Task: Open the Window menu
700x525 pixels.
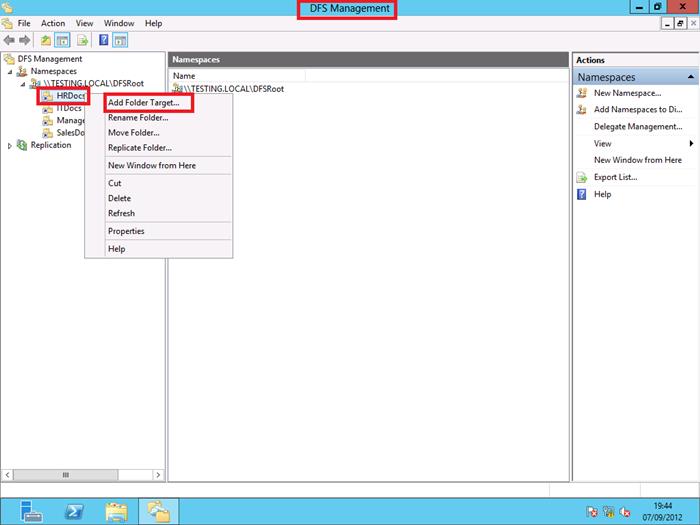Action: (119, 23)
